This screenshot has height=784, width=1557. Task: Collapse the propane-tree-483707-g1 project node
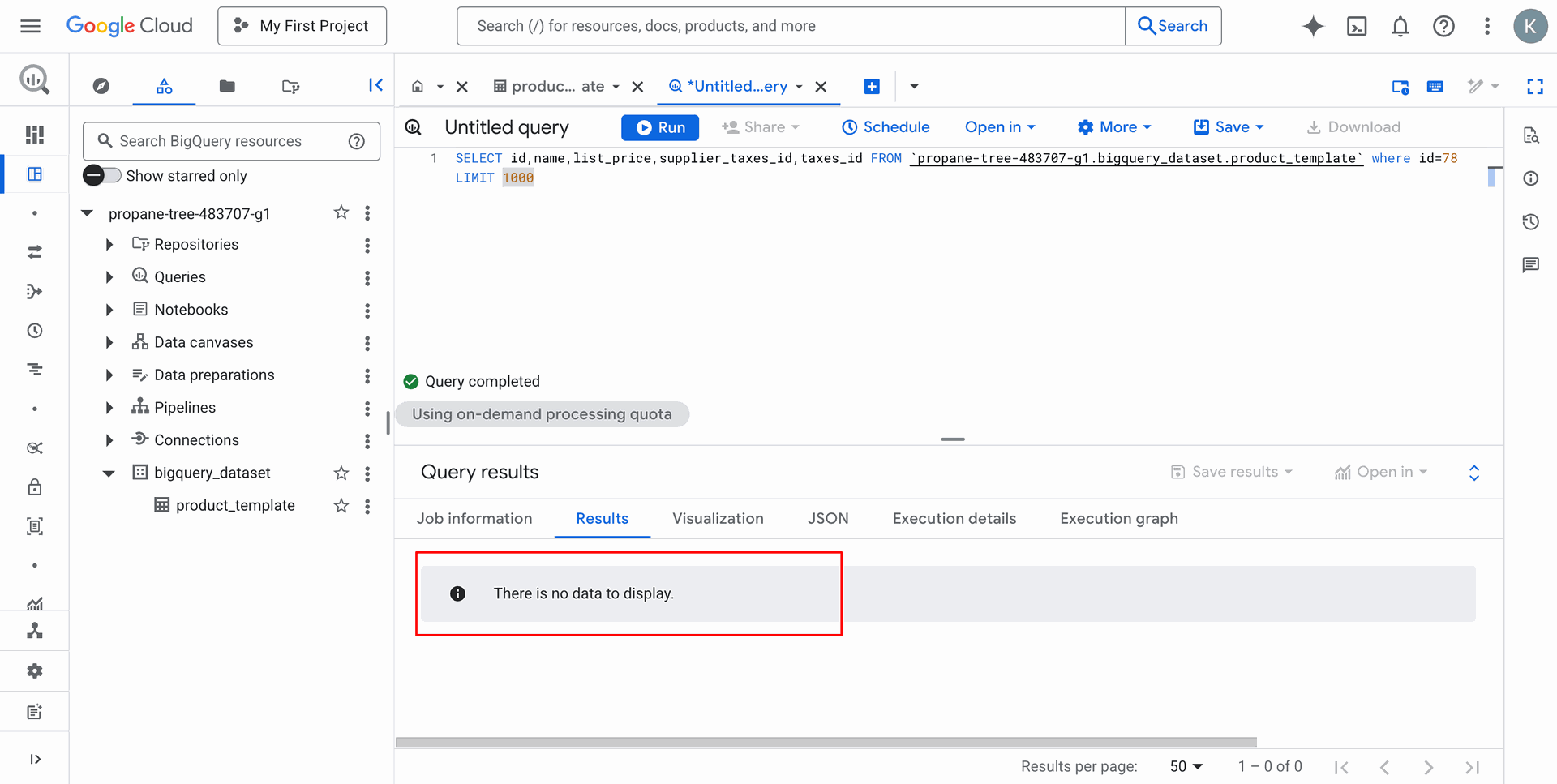point(87,213)
